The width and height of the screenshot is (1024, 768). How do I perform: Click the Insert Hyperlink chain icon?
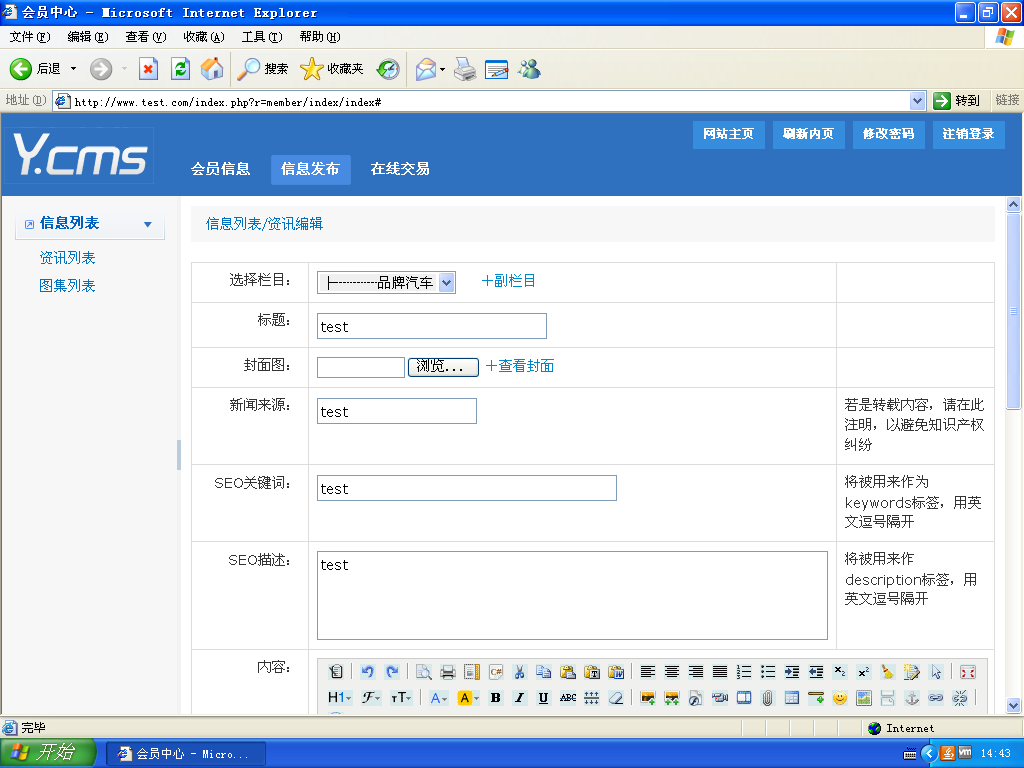click(x=936, y=697)
